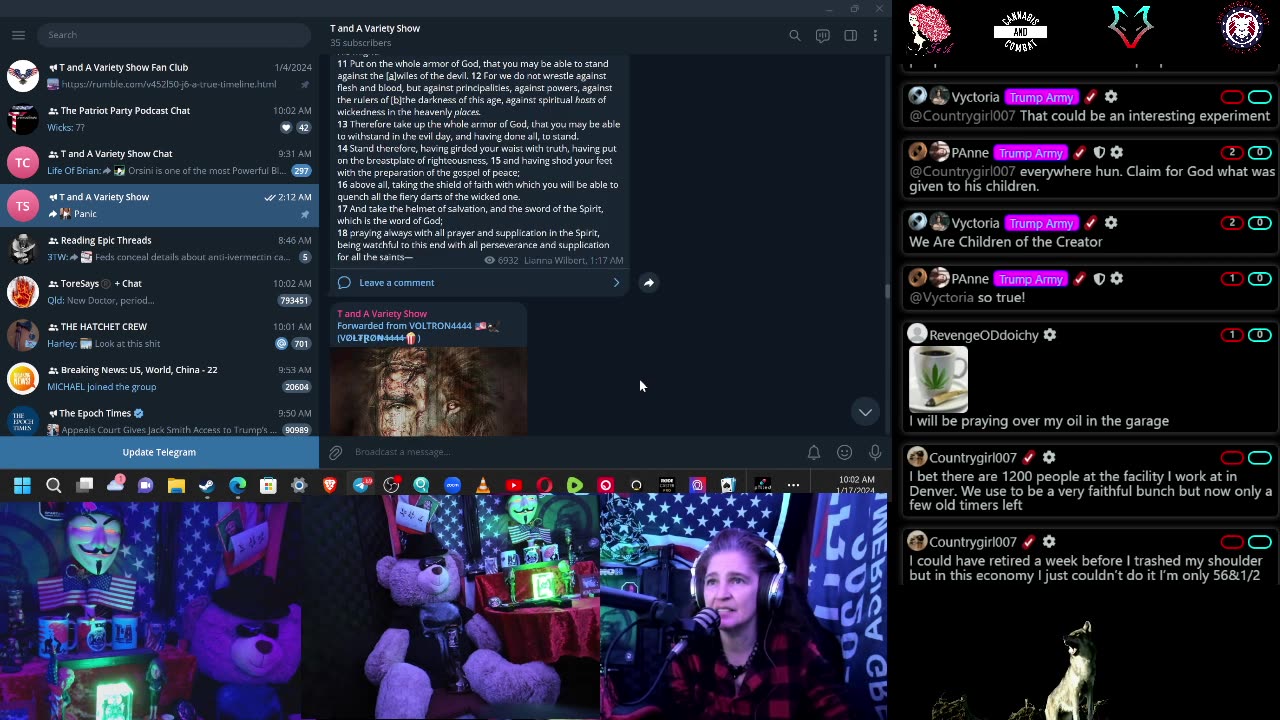Image resolution: width=1280 pixels, height=720 pixels.
Task: Open the channel header T and A Variety Show
Action: point(375,28)
